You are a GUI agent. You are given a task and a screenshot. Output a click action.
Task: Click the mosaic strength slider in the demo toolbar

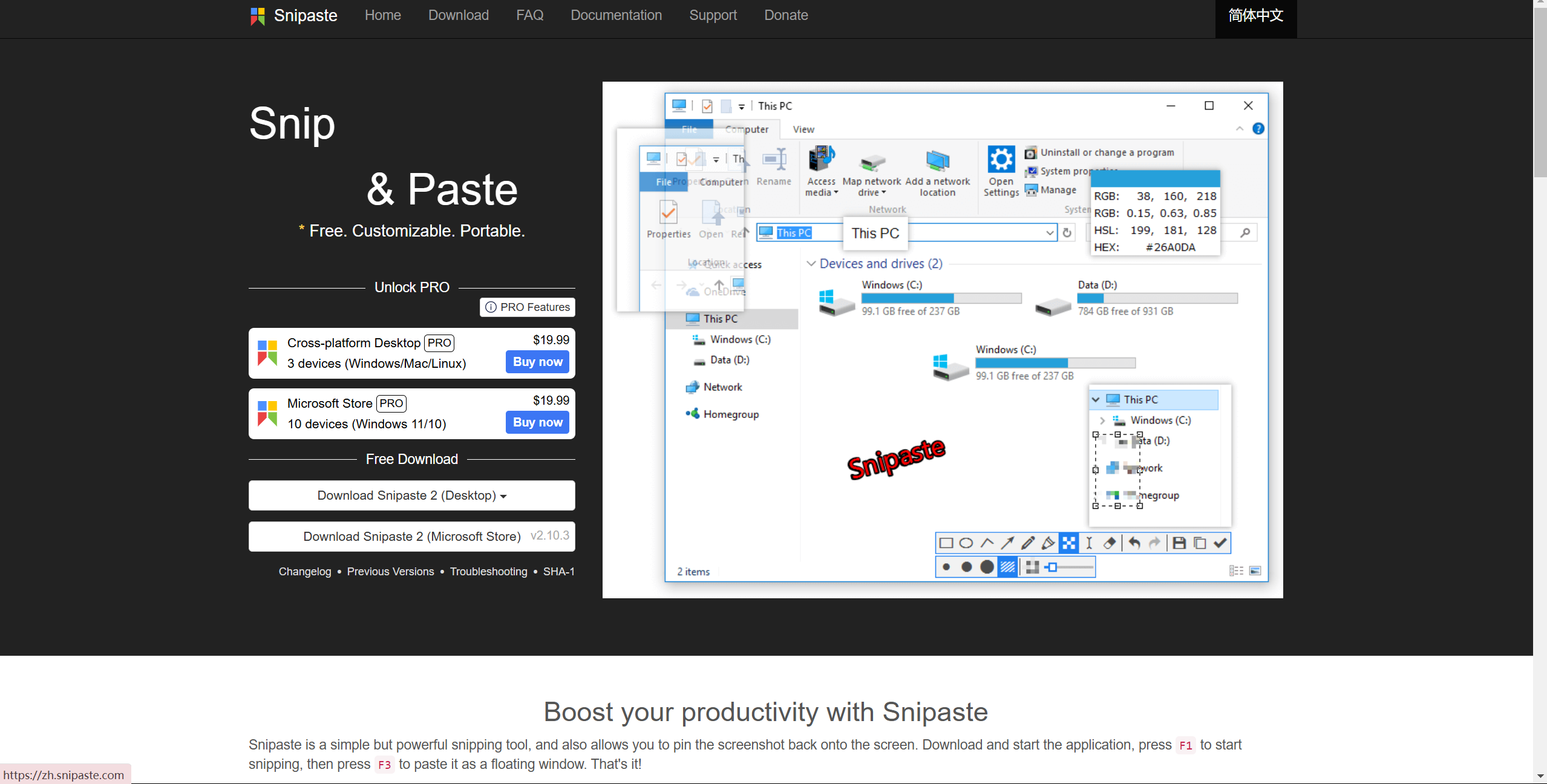pos(1069,567)
